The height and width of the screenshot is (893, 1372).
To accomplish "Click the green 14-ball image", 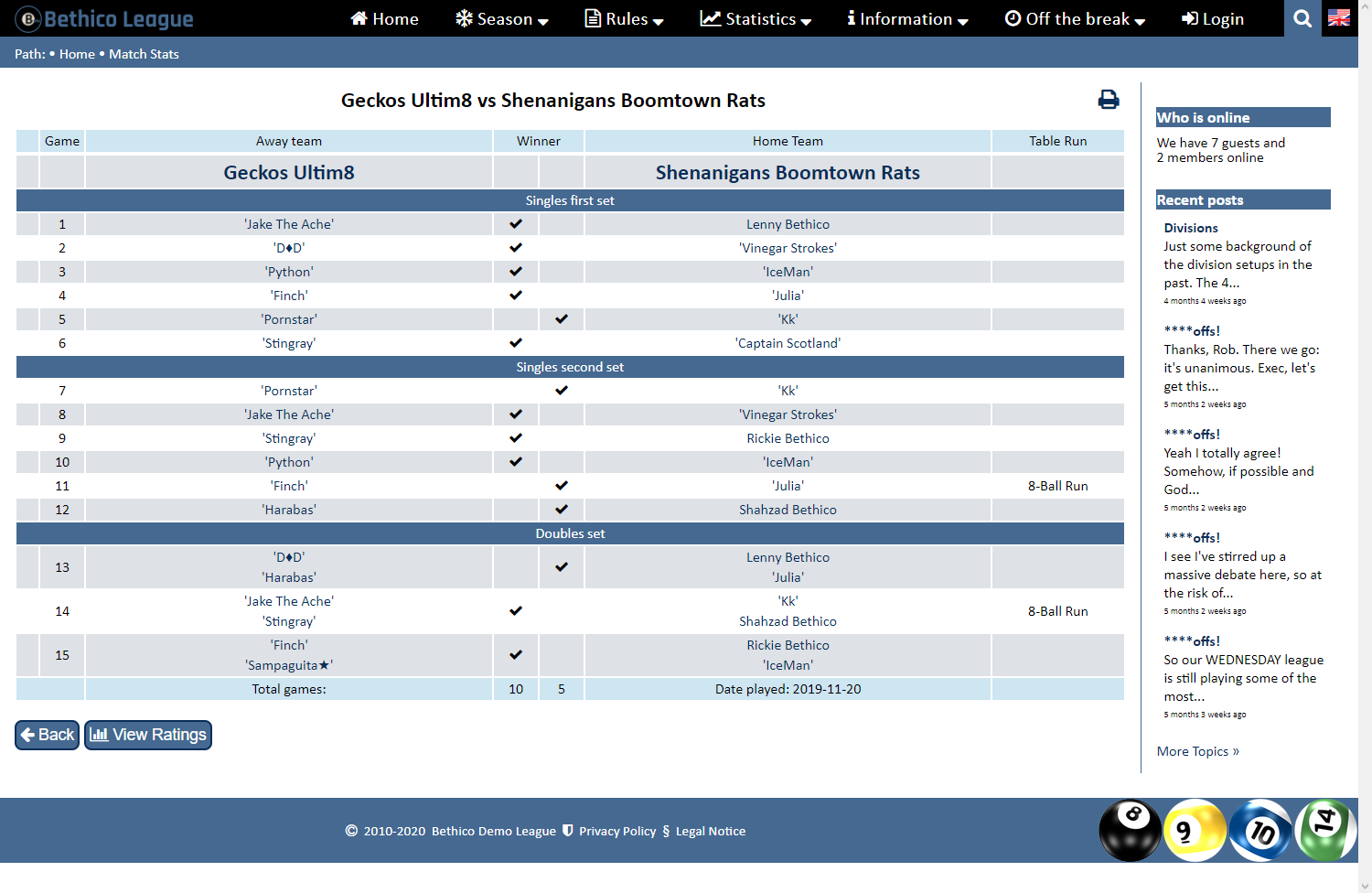I will tap(1325, 829).
